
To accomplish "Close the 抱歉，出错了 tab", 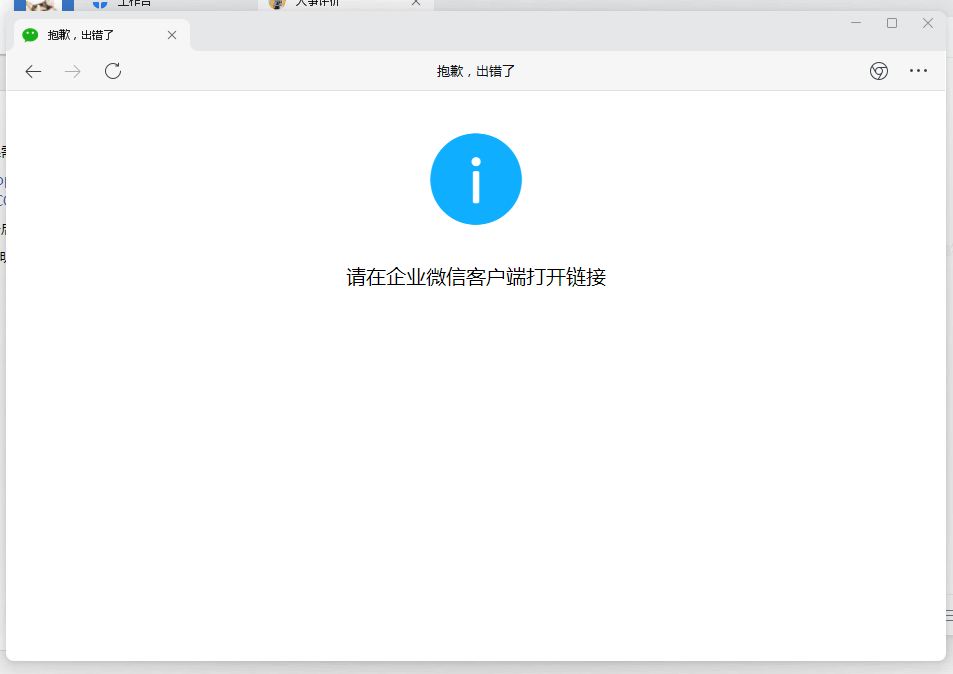I will (x=172, y=35).
